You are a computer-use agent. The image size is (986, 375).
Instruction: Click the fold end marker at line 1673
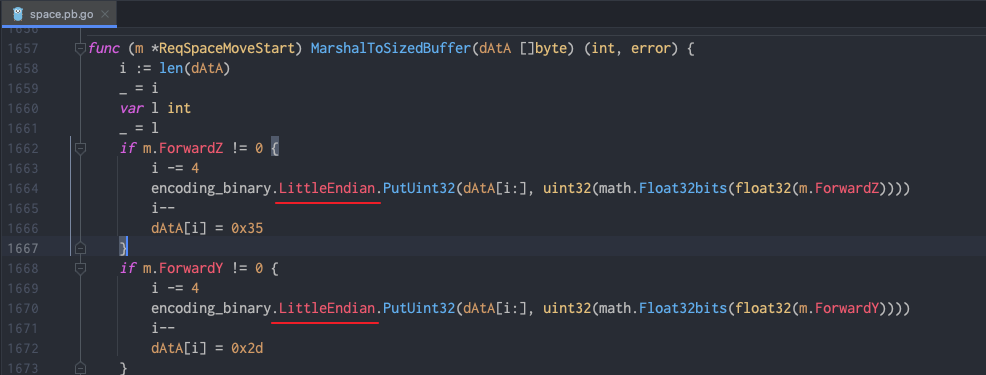[80, 368]
